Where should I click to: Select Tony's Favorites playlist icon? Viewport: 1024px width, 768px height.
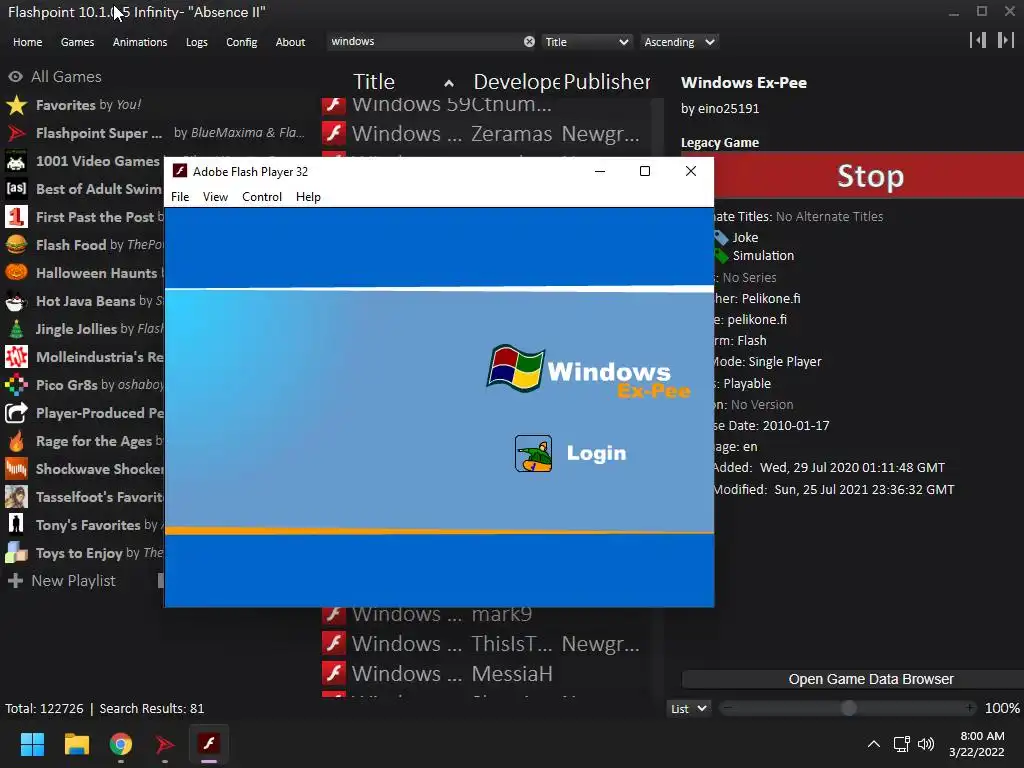[16, 525]
